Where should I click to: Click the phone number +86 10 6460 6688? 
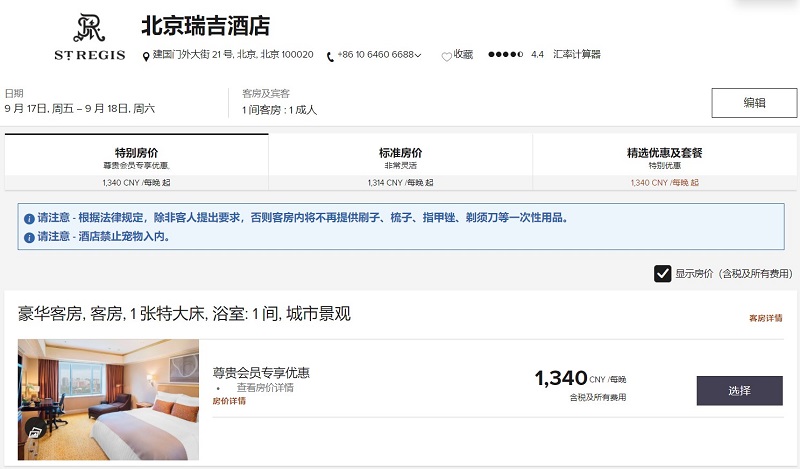[376, 55]
